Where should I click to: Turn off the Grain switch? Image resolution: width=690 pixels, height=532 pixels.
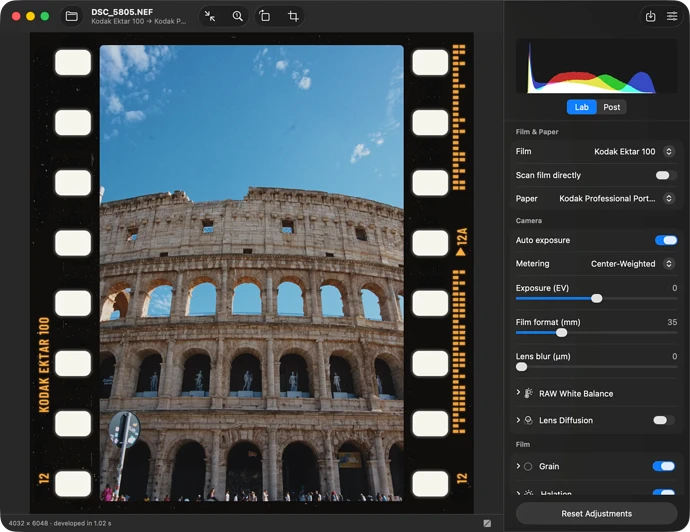pos(664,466)
